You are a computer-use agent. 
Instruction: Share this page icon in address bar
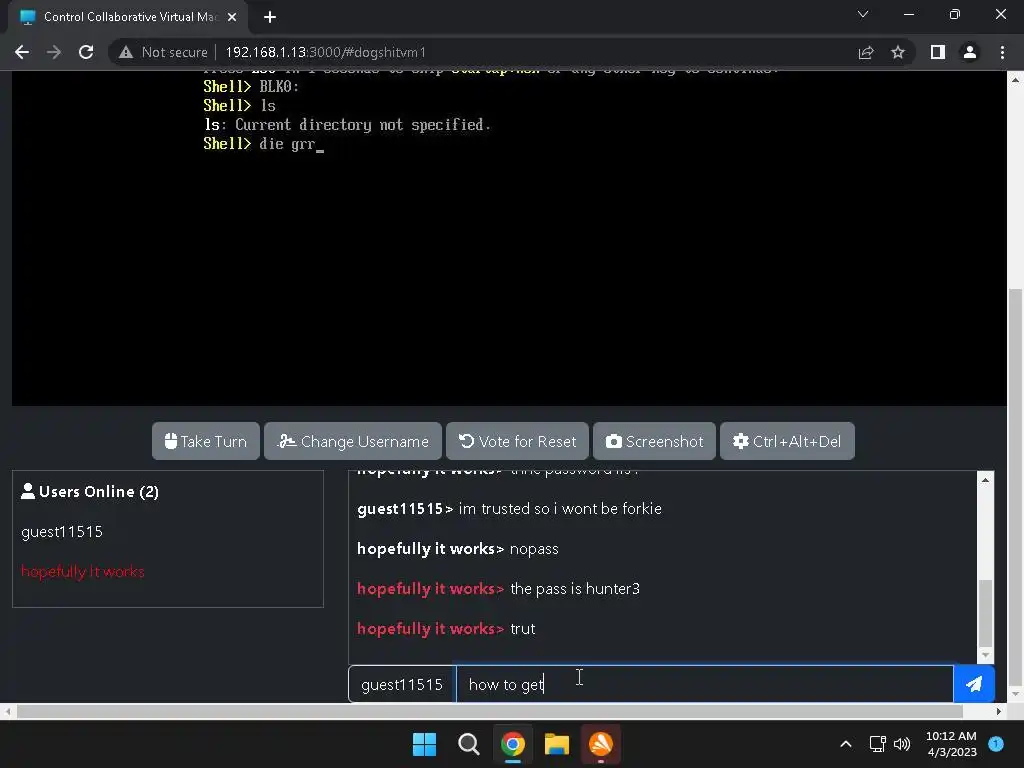[866, 52]
